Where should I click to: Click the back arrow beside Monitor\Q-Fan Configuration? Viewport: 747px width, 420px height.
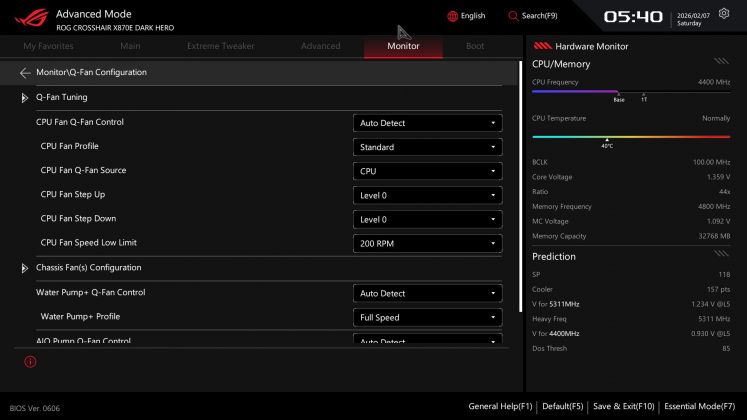pos(25,73)
